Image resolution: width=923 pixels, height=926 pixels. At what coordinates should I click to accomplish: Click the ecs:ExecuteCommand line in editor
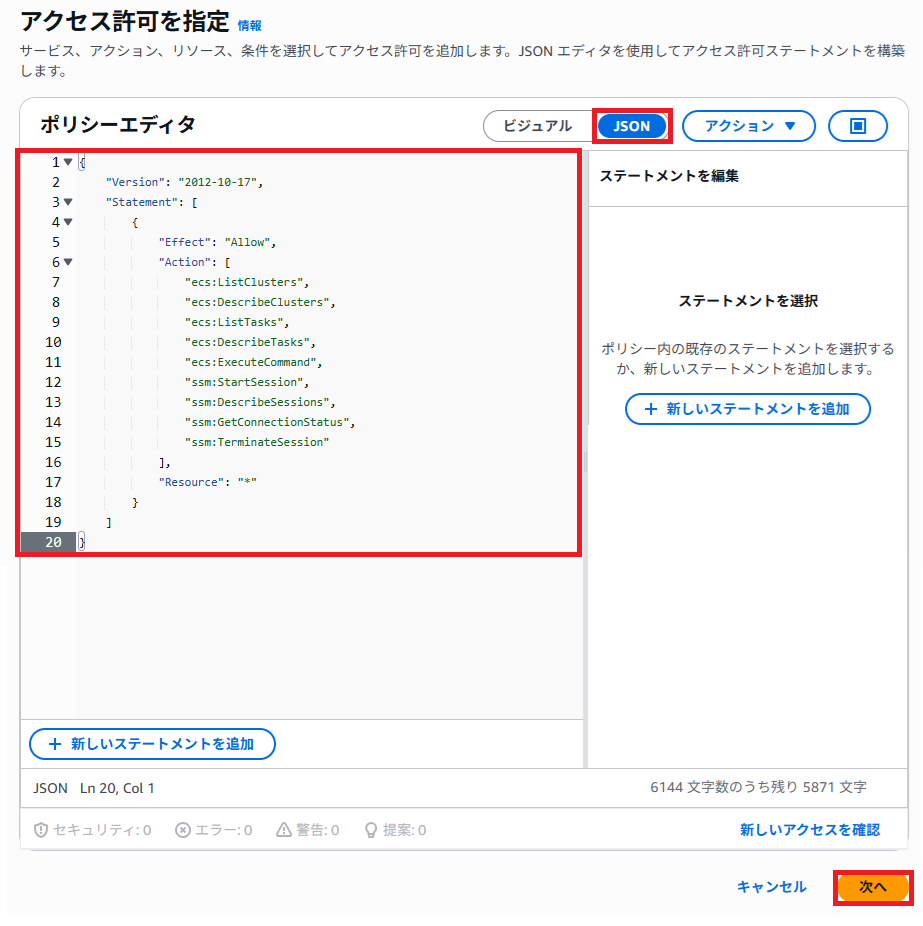(x=253, y=362)
